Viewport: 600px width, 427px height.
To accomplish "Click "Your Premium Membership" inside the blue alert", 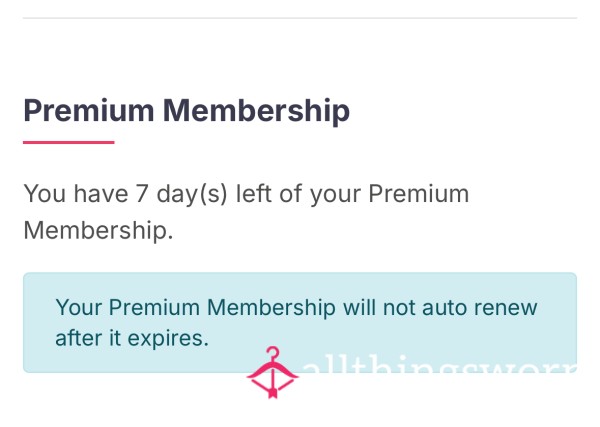I will point(196,308).
